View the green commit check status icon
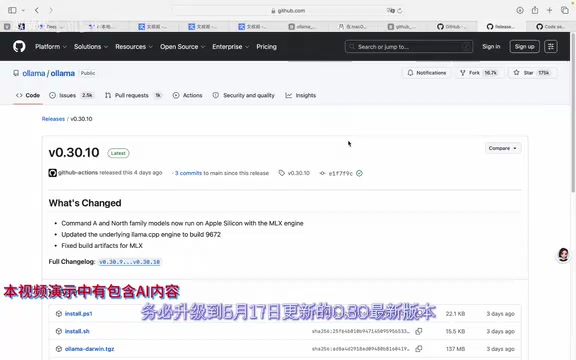 point(359,173)
